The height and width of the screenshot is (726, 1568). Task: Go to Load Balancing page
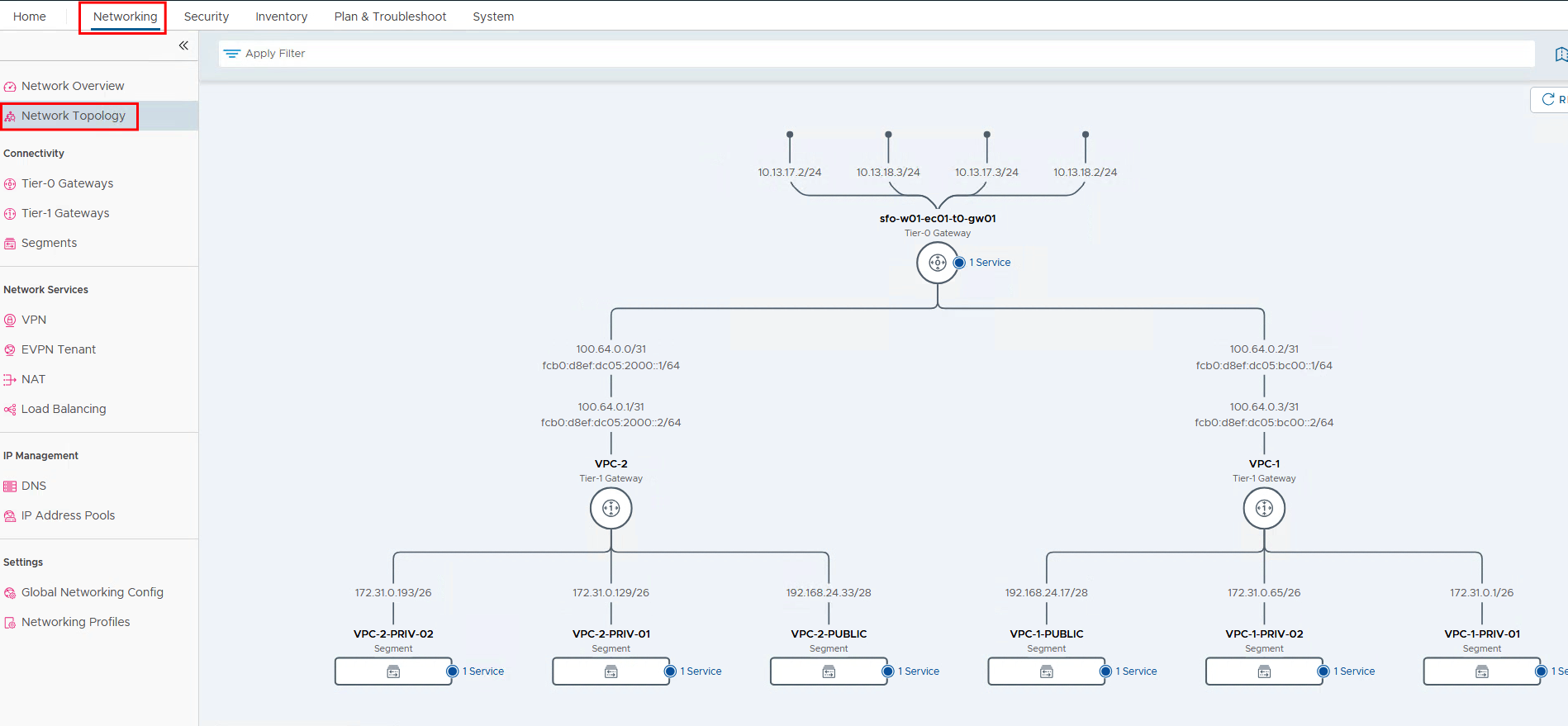click(x=64, y=409)
